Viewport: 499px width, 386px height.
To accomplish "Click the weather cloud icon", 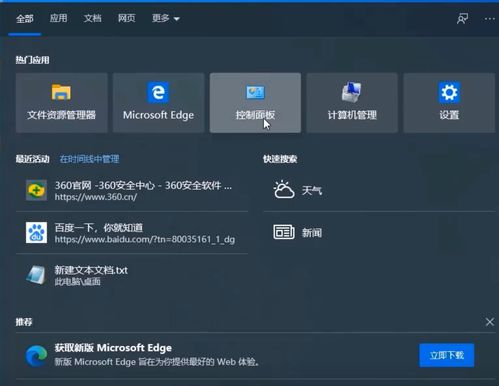I will 284,190.
